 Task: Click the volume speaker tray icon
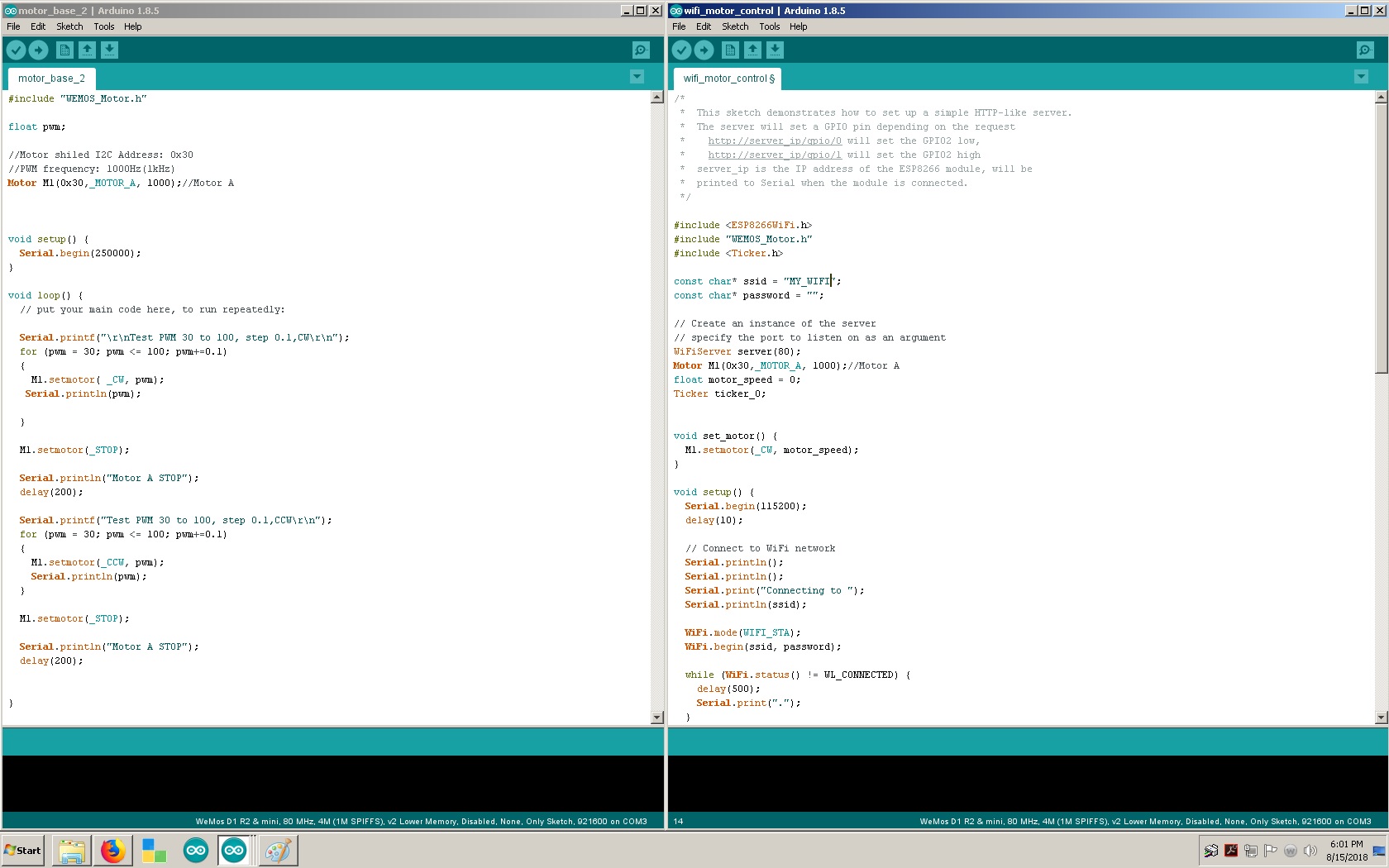[1310, 851]
